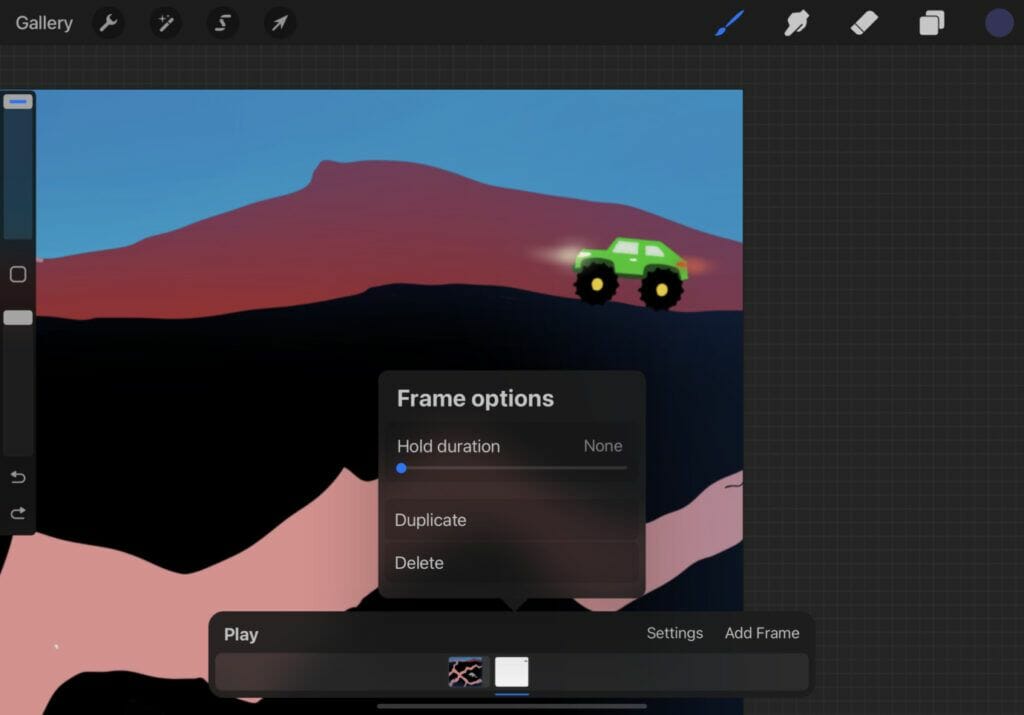The height and width of the screenshot is (715, 1024).
Task: Open the Adjustments magic wand menu
Action: point(166,23)
